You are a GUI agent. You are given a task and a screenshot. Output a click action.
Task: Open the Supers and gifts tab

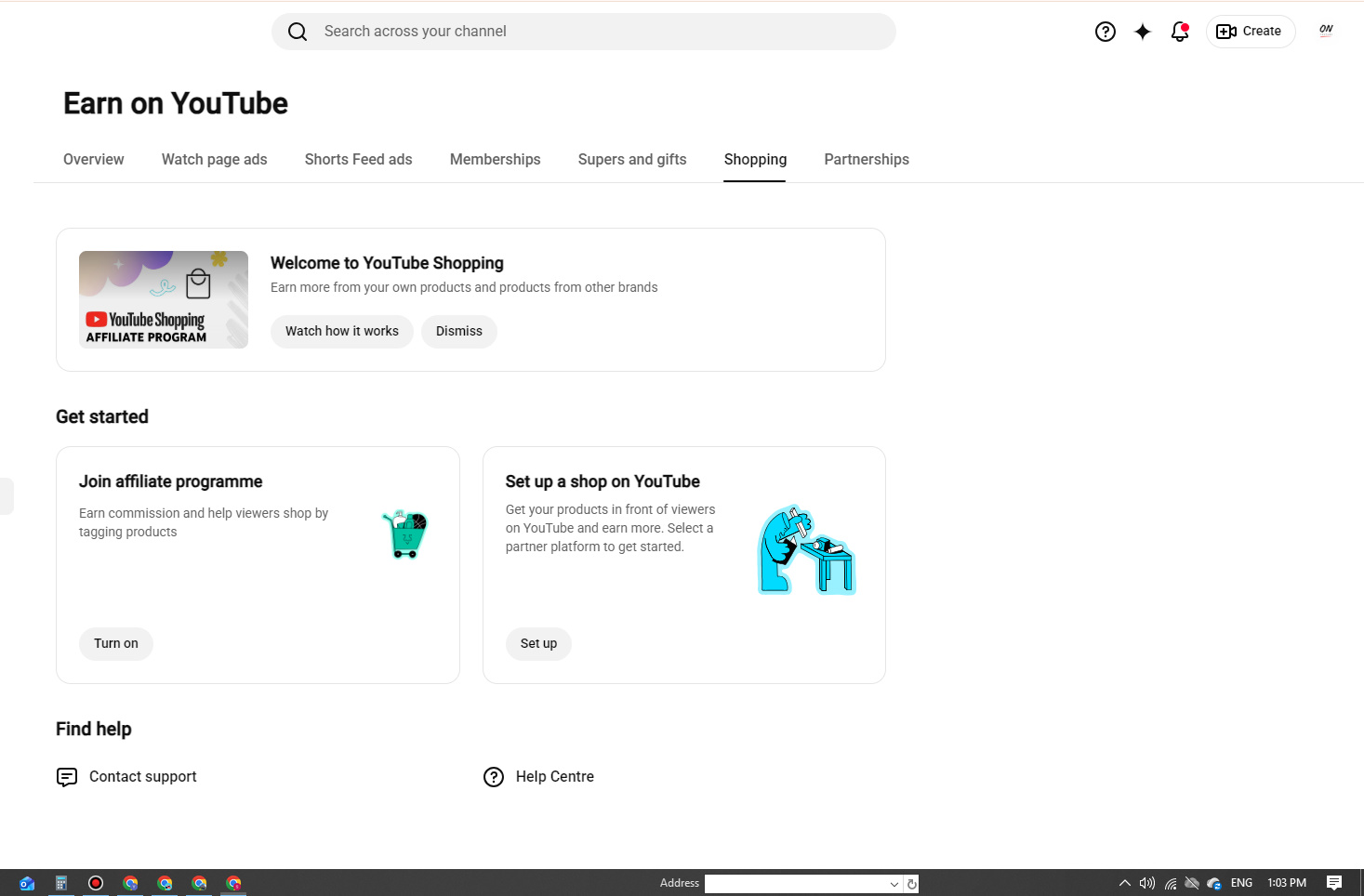632,160
